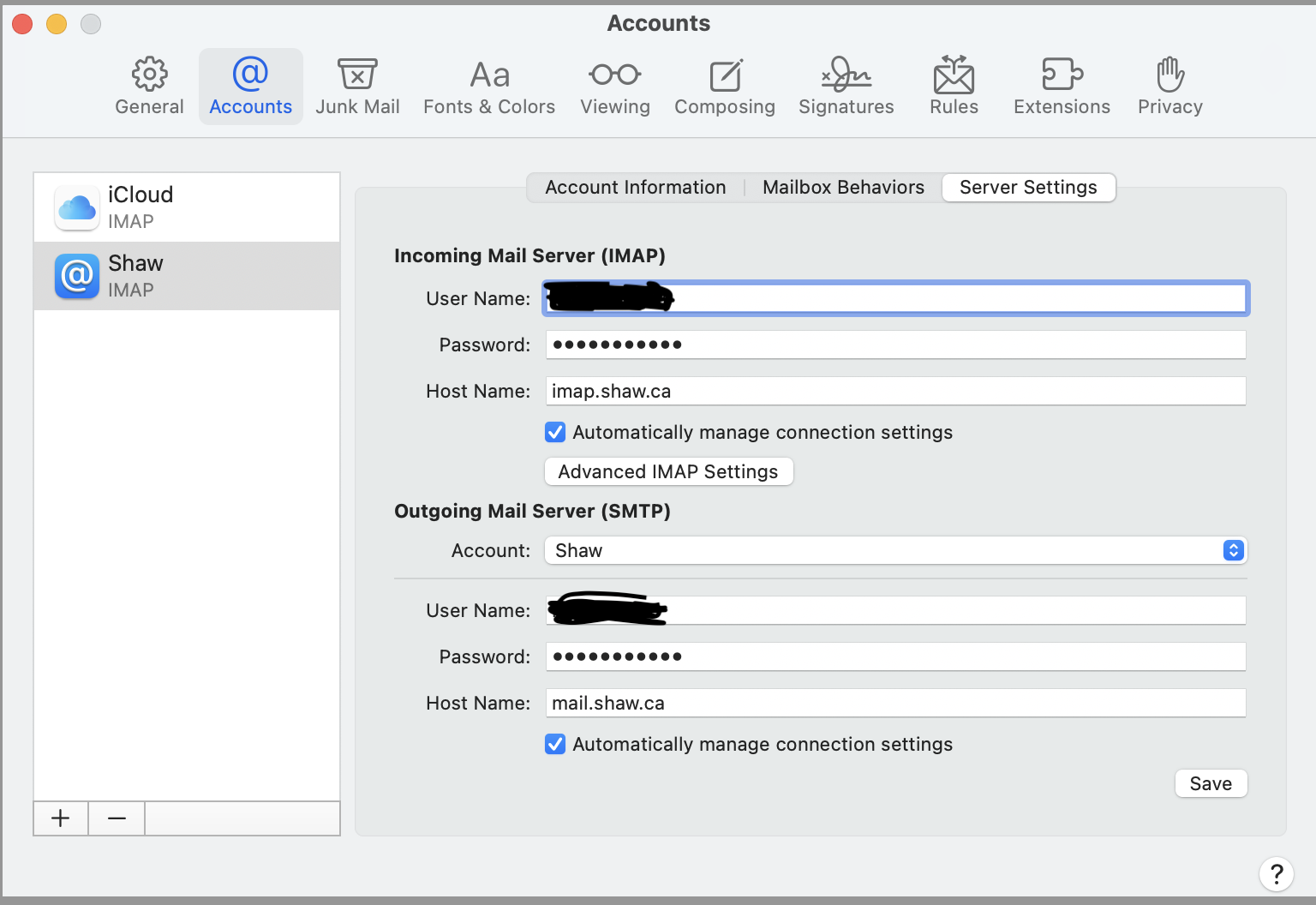Uncheck incoming Automatically manage connection settings
1316x905 pixels.
coord(555,432)
